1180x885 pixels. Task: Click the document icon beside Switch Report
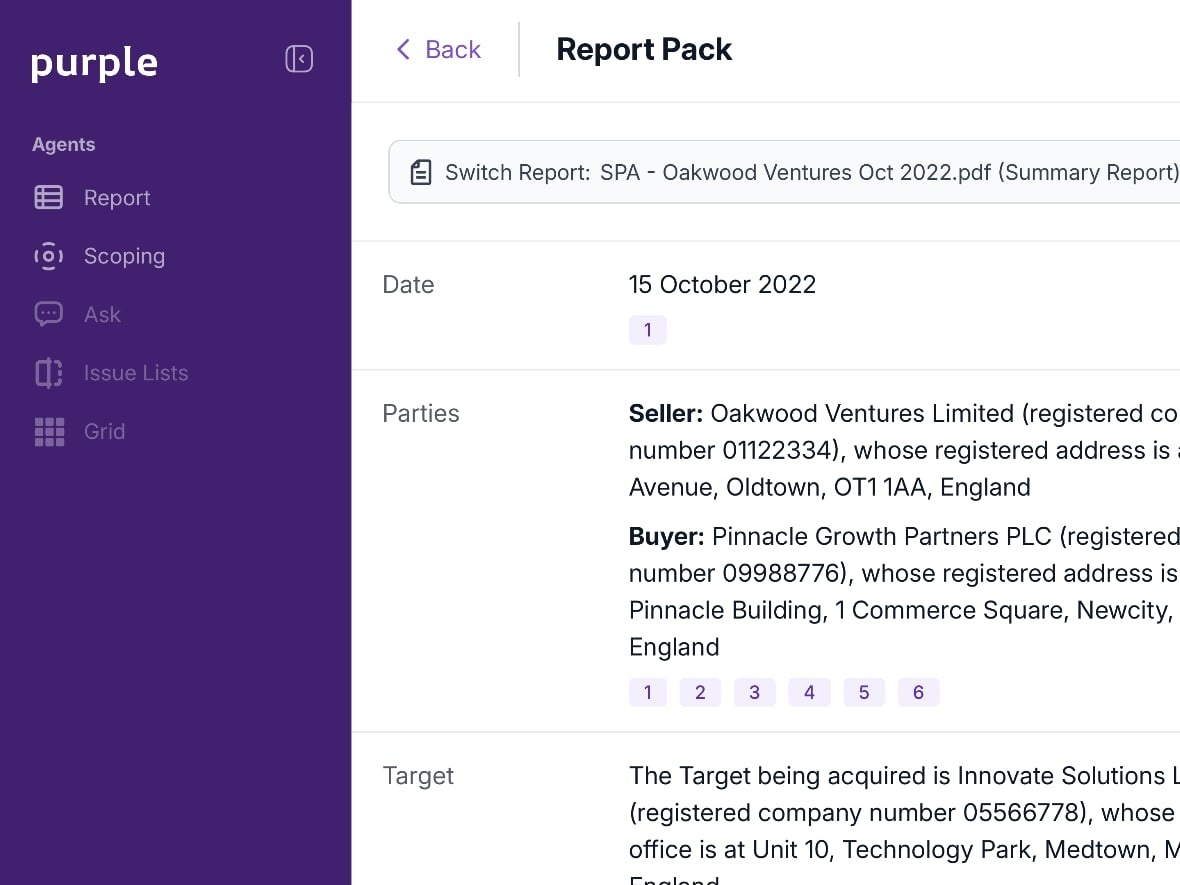421,171
